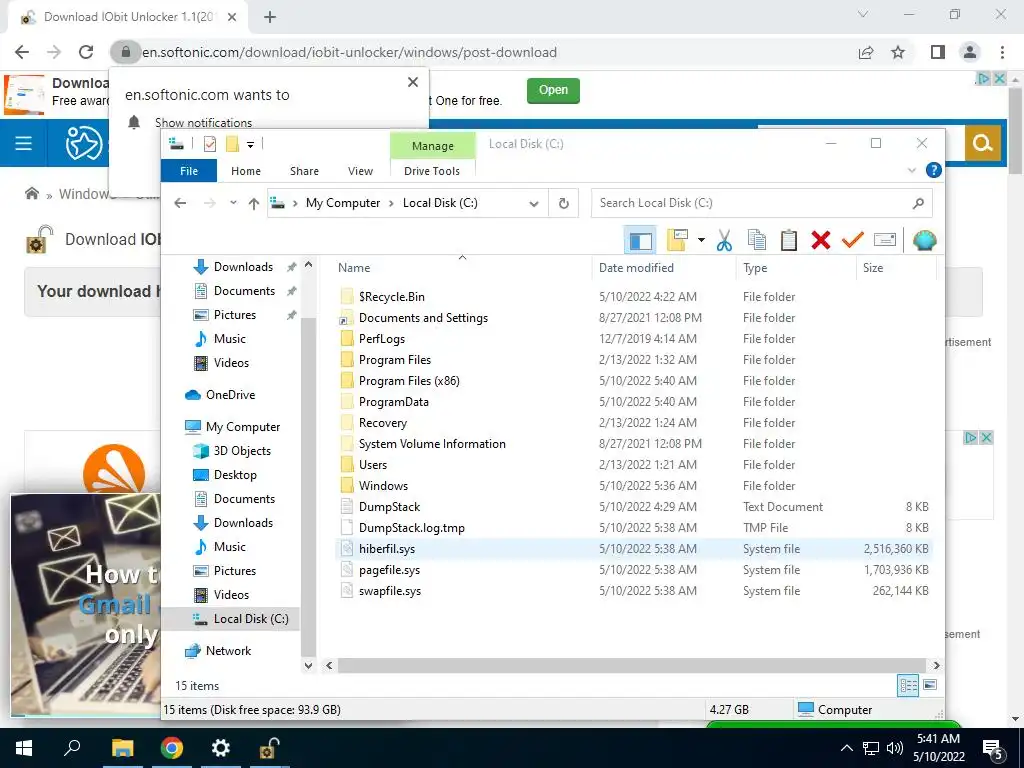Customize Quick Access Toolbar dropdown
This screenshot has height=768, width=1024.
pyautogui.click(x=250, y=144)
